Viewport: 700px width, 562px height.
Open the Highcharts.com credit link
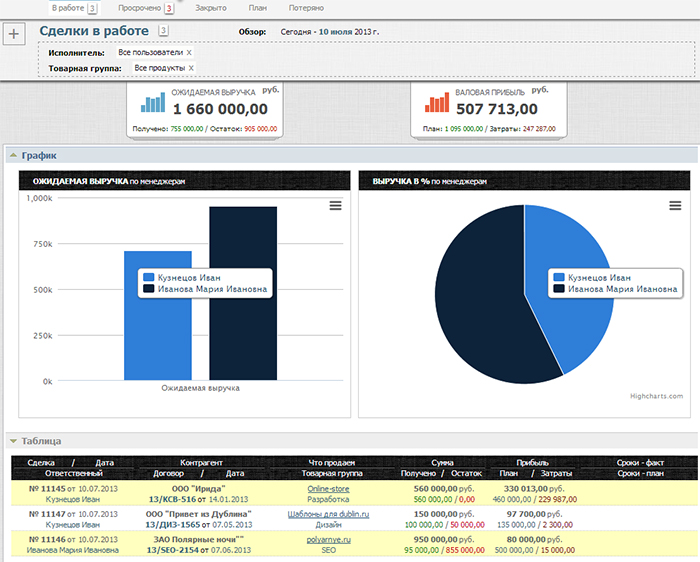tap(656, 396)
